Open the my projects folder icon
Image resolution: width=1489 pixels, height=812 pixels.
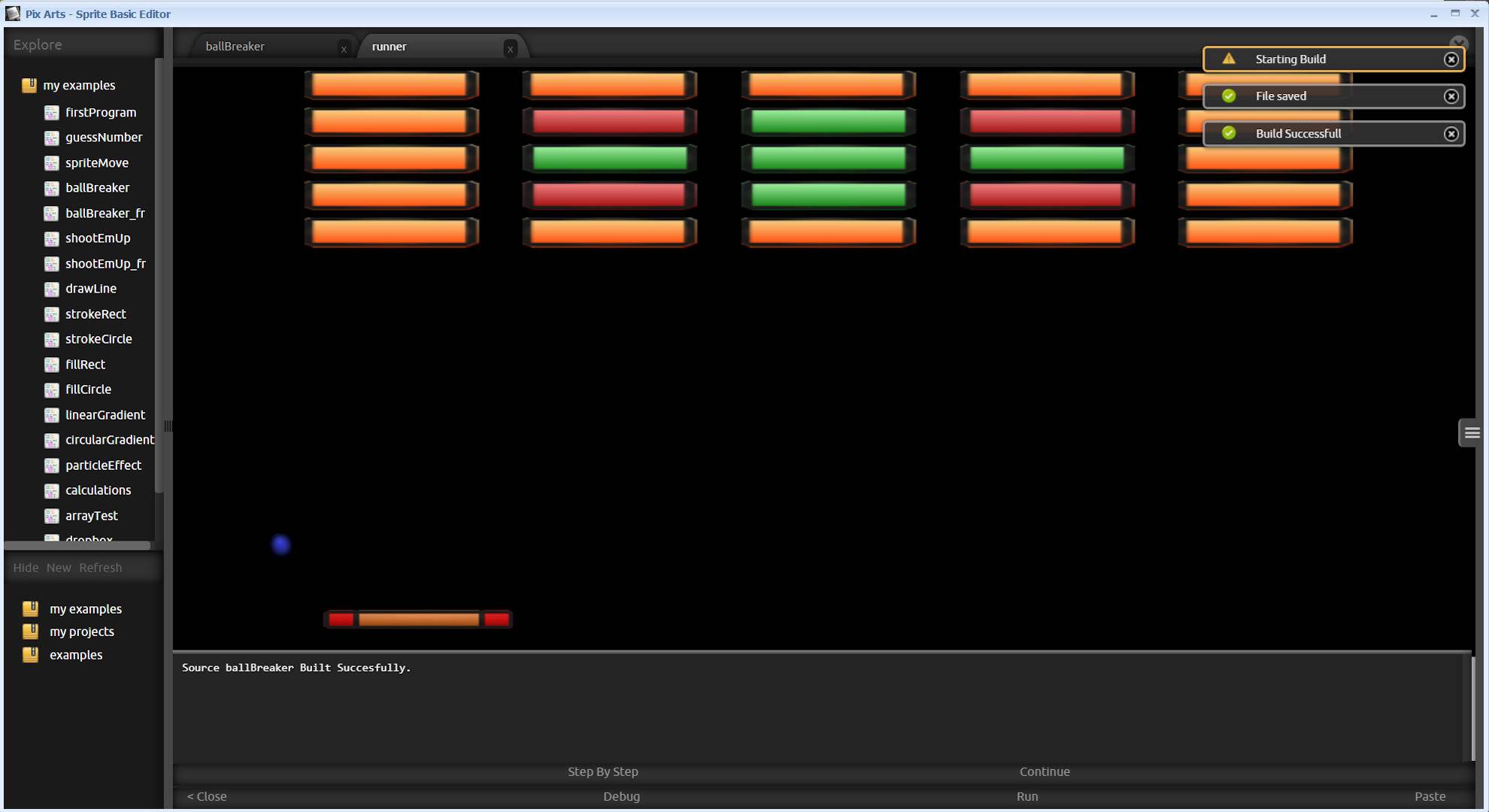point(29,632)
